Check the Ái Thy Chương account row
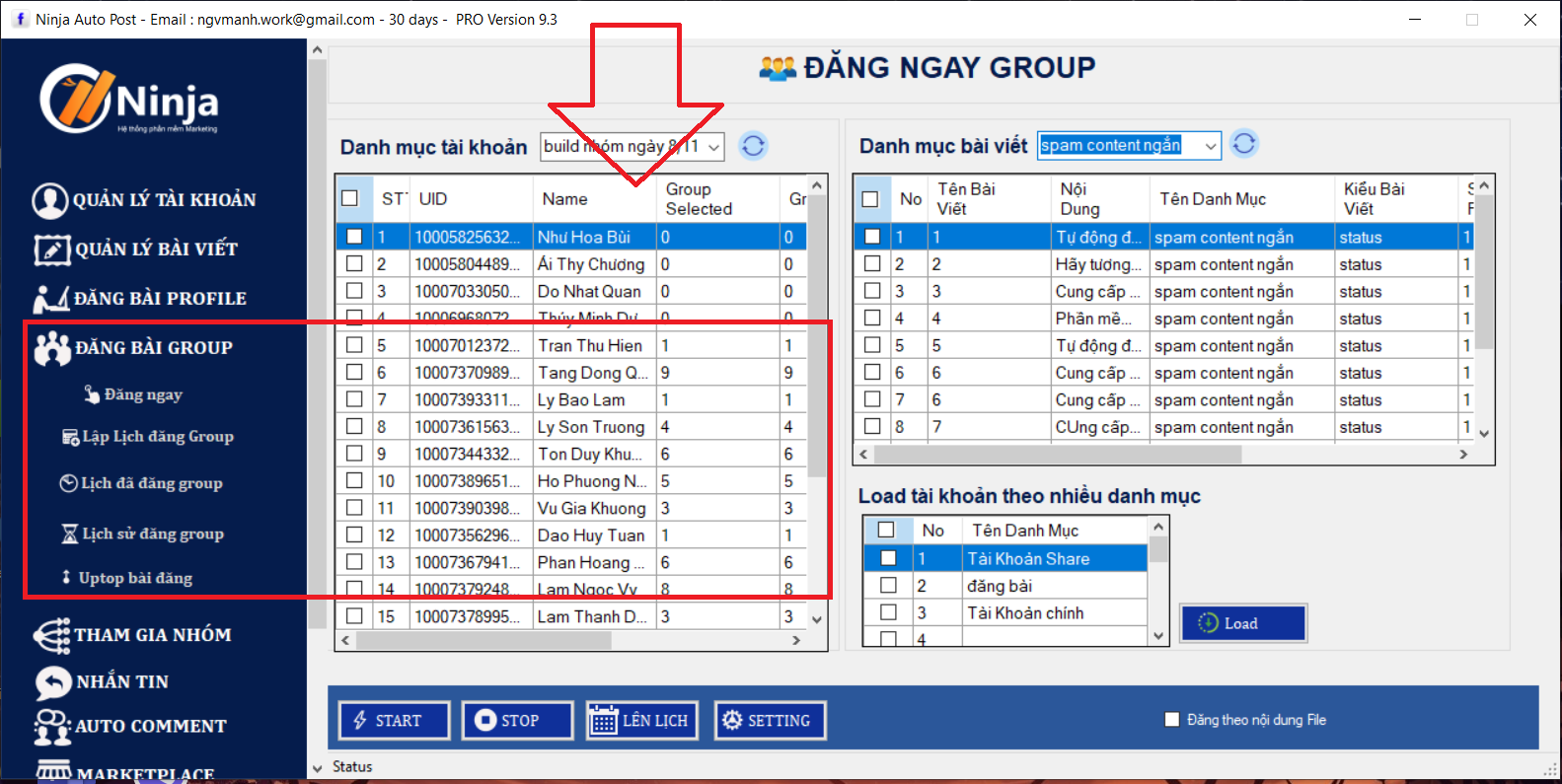 [354, 264]
